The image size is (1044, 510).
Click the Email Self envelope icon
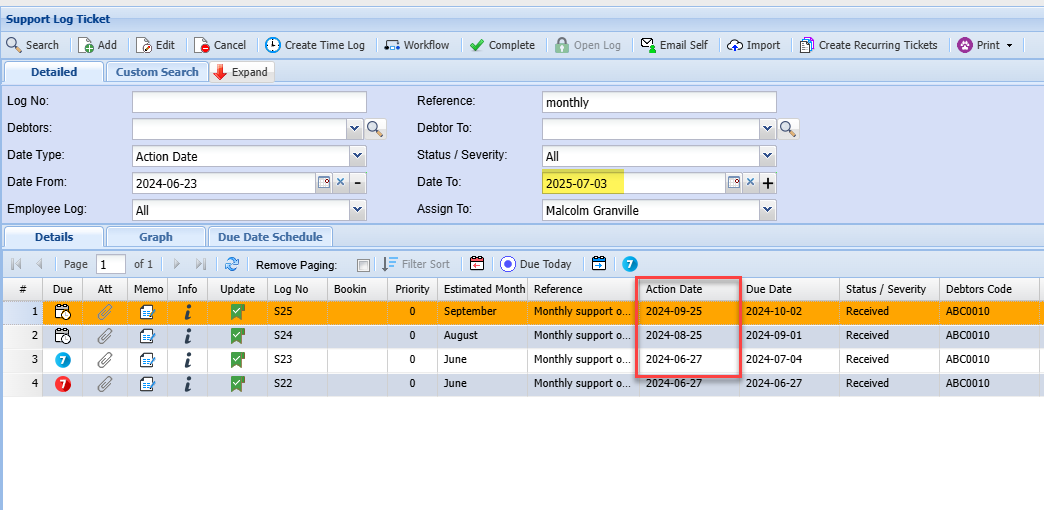(x=648, y=45)
